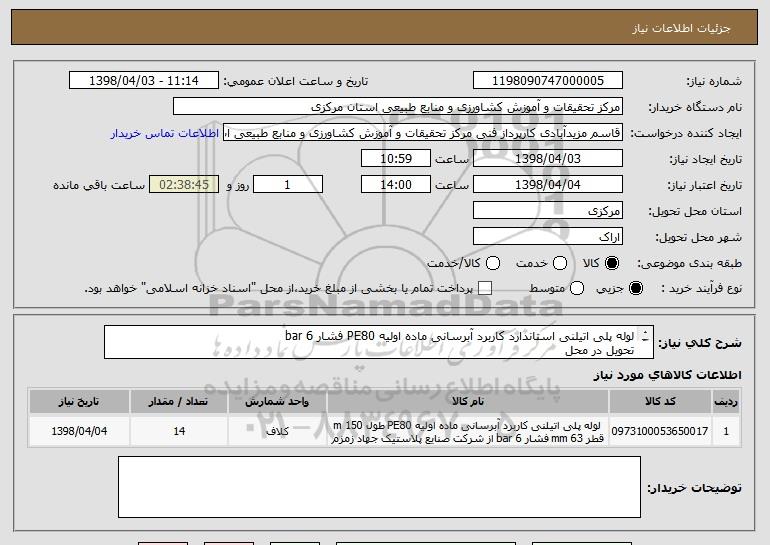Screen dimensions: 770x545
Task: Toggle the اسناد خزانه اسلامی payment checkbox
Action: [485, 289]
